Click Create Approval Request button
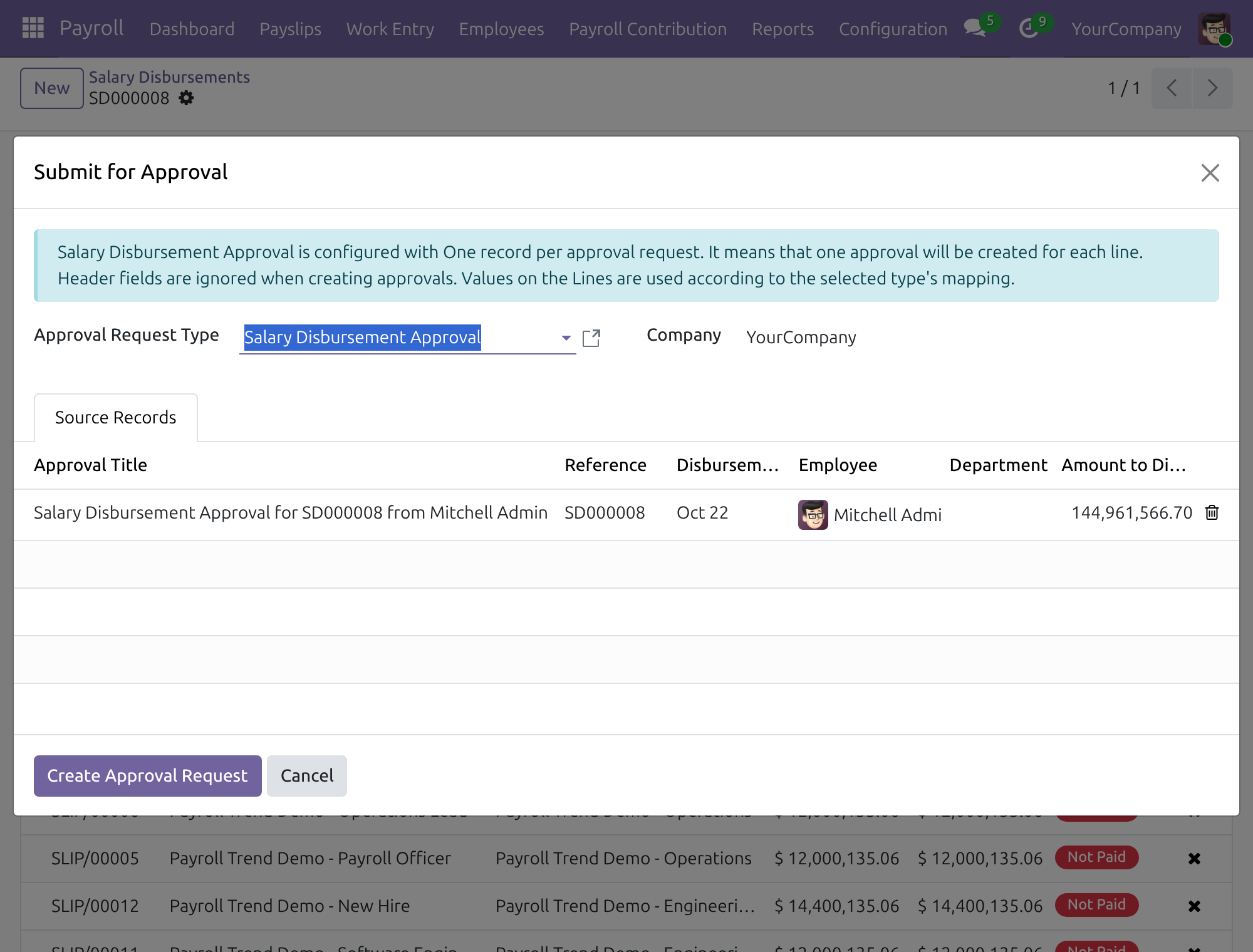Viewport: 1253px width, 952px height. (148, 775)
